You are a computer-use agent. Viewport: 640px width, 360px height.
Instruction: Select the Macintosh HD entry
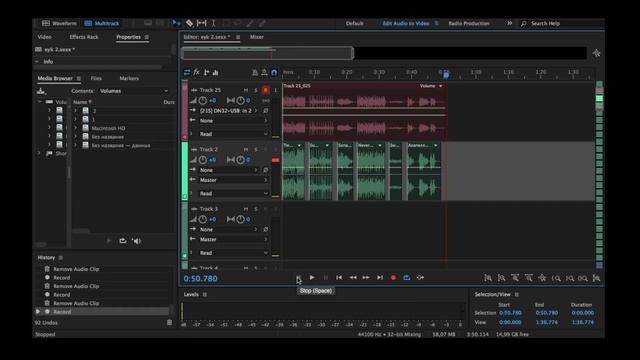tap(108, 128)
